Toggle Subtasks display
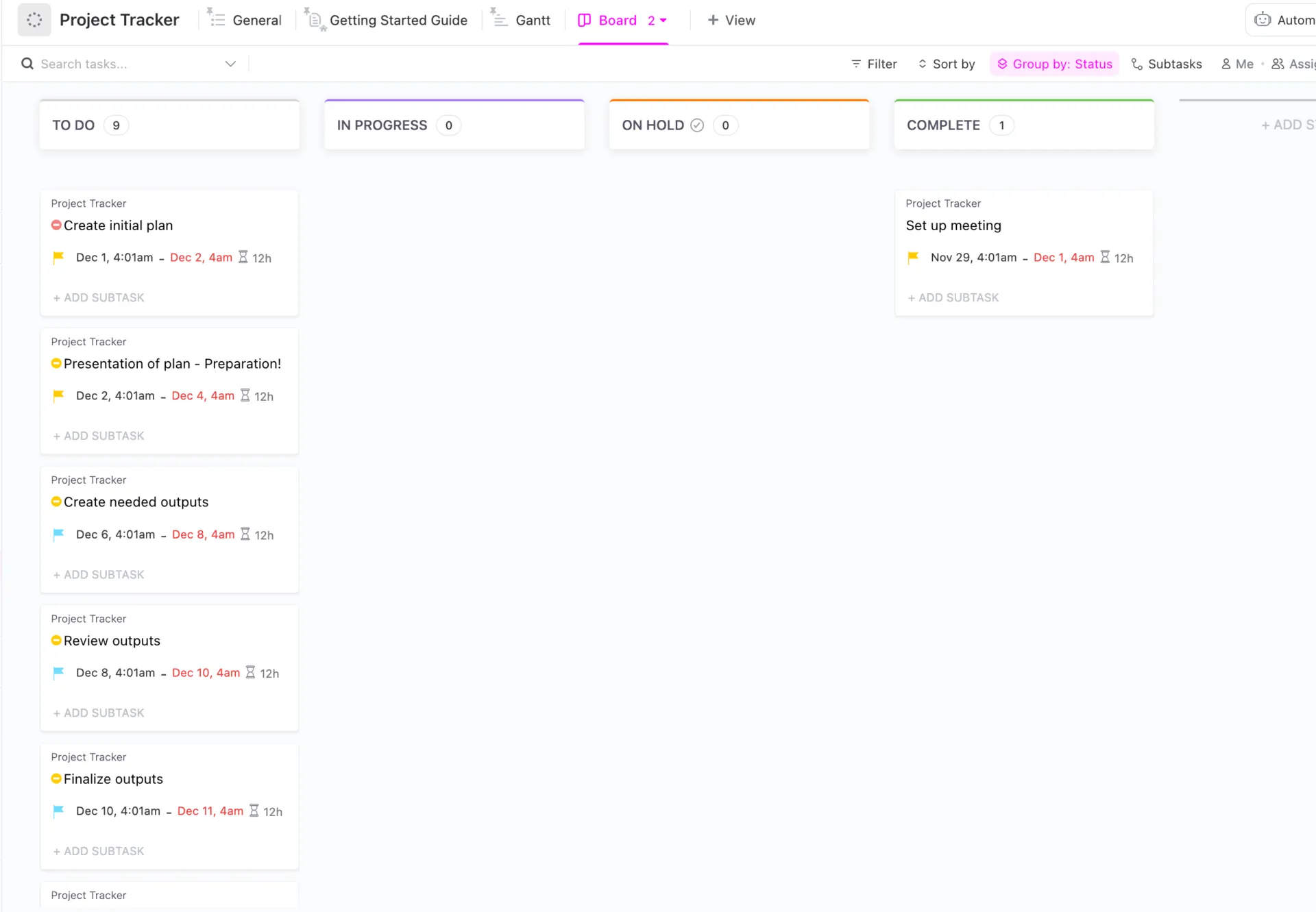The height and width of the screenshot is (912, 1316). tap(1167, 64)
